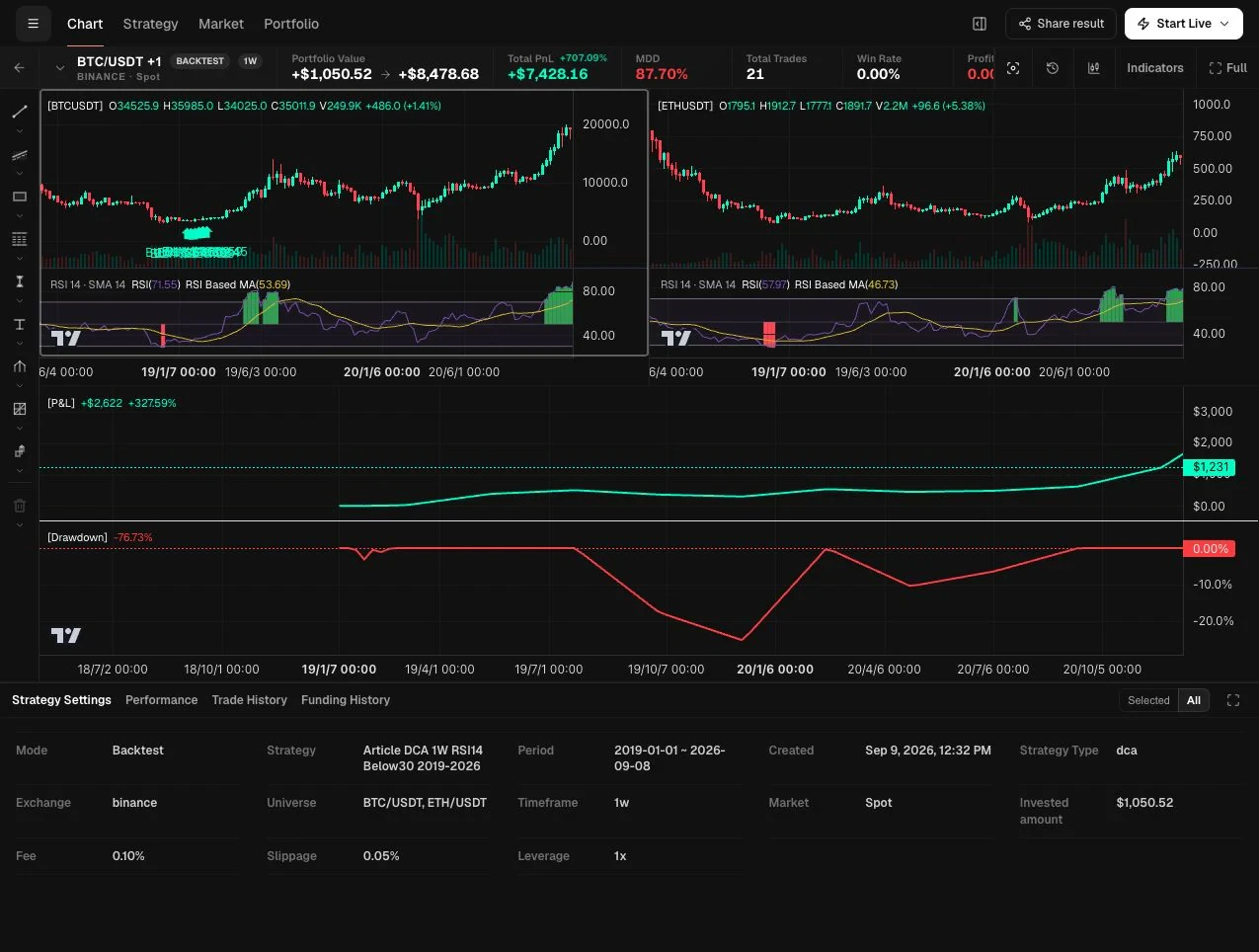This screenshot has width=1259, height=952.
Task: Click the MDD 87.70% value
Action: tap(662, 74)
